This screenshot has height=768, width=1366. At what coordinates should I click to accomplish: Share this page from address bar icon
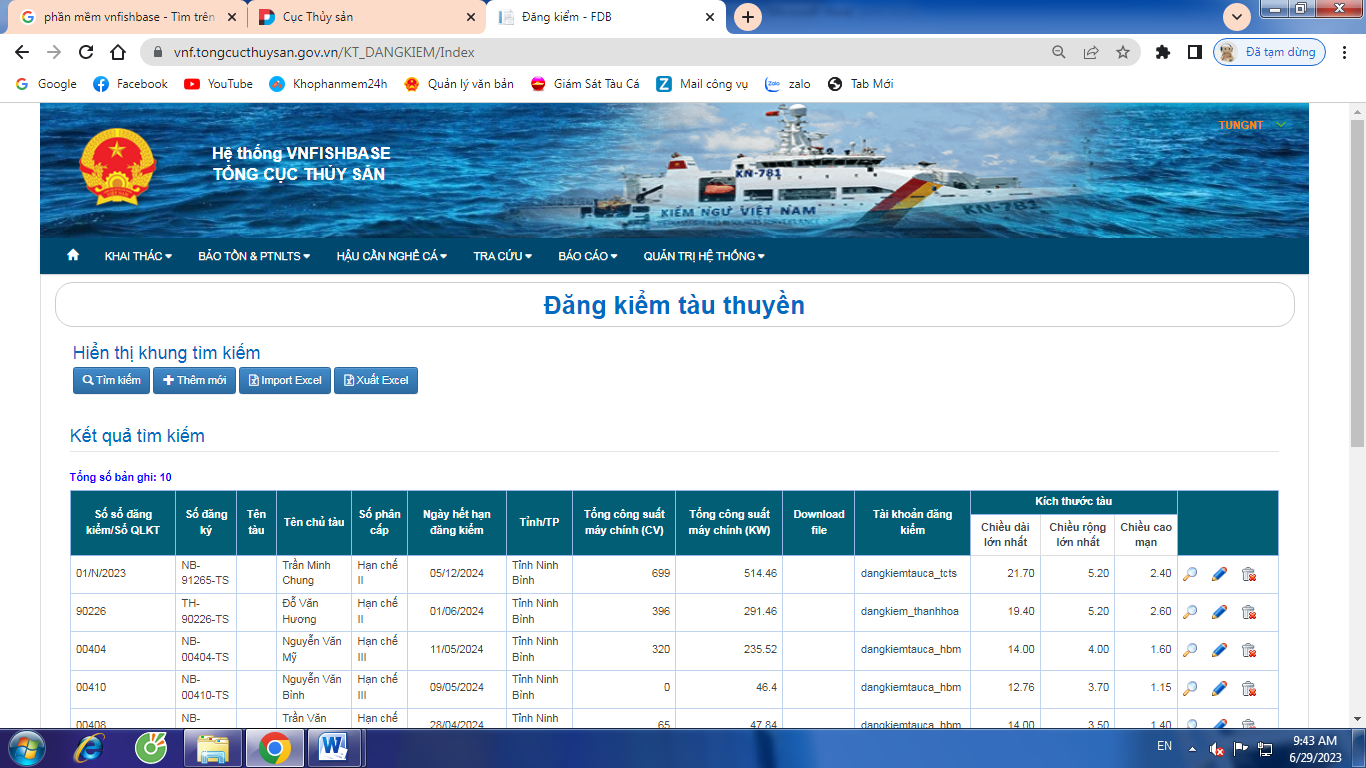coord(1091,52)
